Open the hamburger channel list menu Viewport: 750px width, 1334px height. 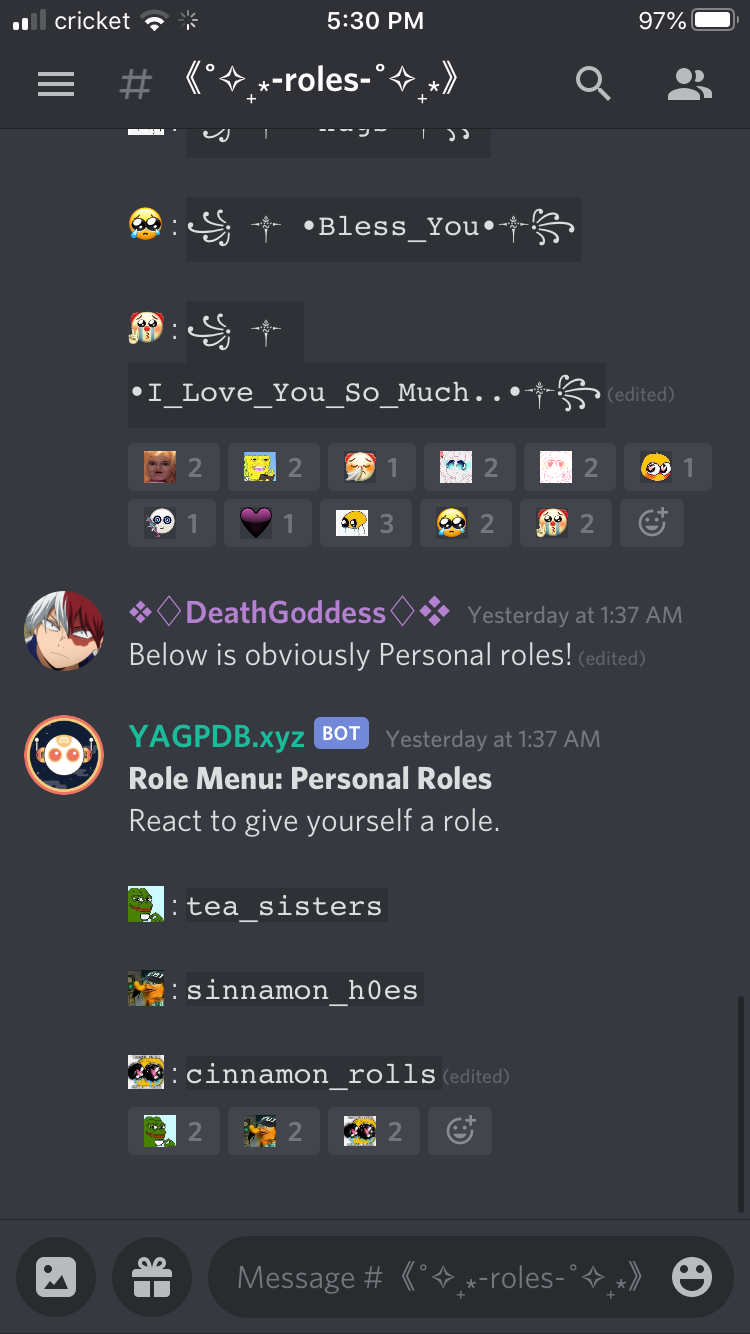(56, 84)
